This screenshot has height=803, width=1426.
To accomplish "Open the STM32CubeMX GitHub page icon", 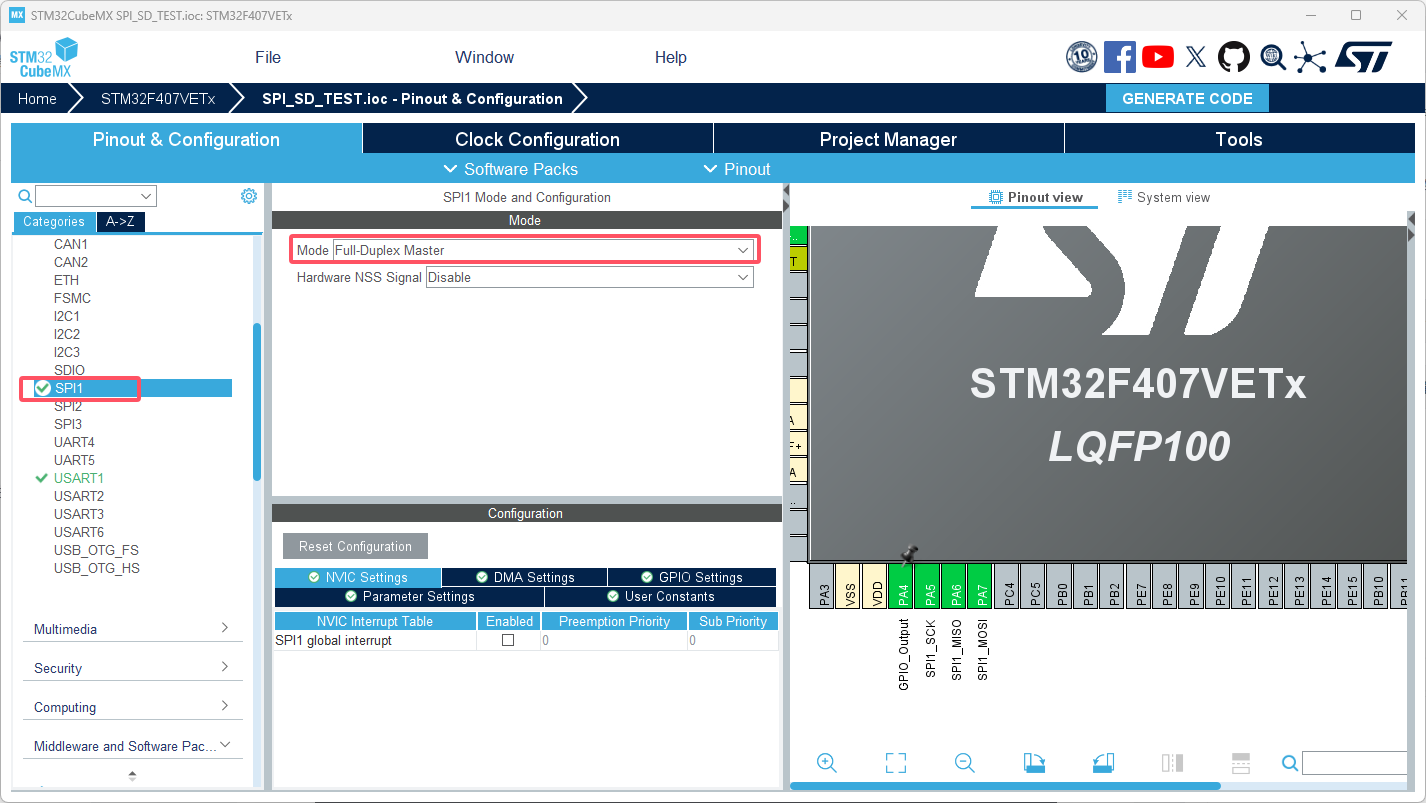I will [1233, 57].
